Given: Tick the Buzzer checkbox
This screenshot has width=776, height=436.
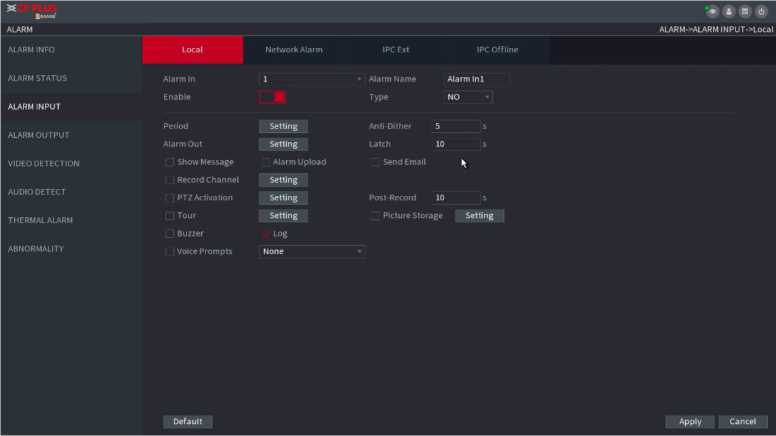Looking at the screenshot, I should 170,234.
